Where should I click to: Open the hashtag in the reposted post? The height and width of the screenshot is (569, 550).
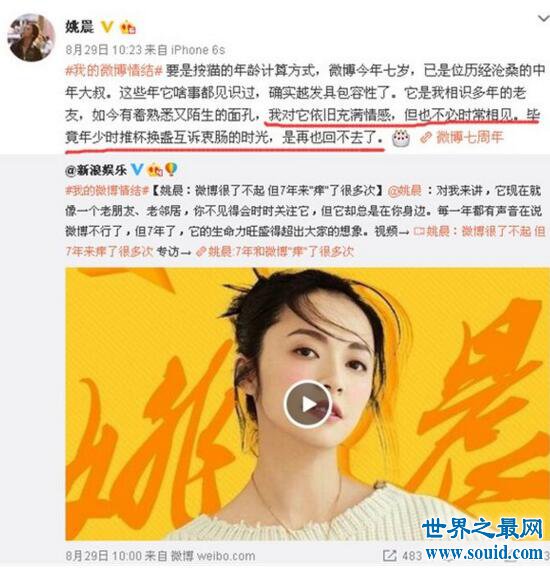click(x=107, y=190)
